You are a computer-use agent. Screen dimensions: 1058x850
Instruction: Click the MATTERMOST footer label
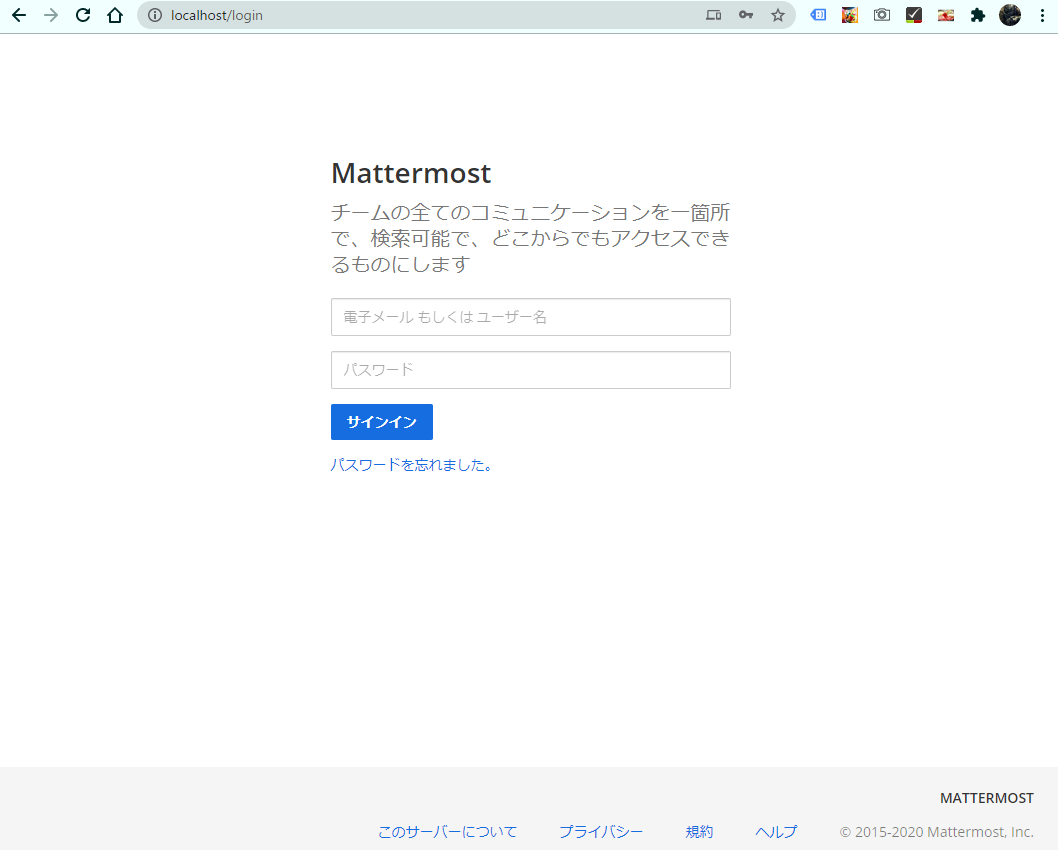(x=986, y=799)
